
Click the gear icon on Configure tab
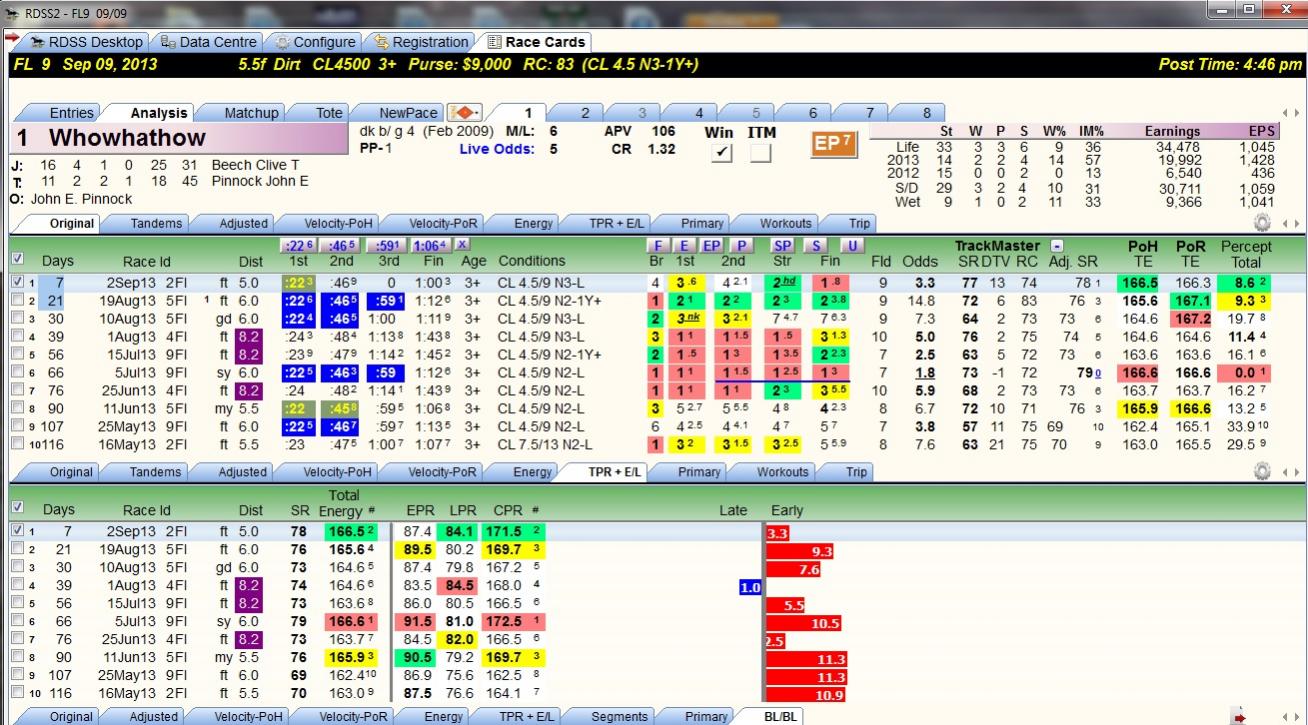click(282, 42)
